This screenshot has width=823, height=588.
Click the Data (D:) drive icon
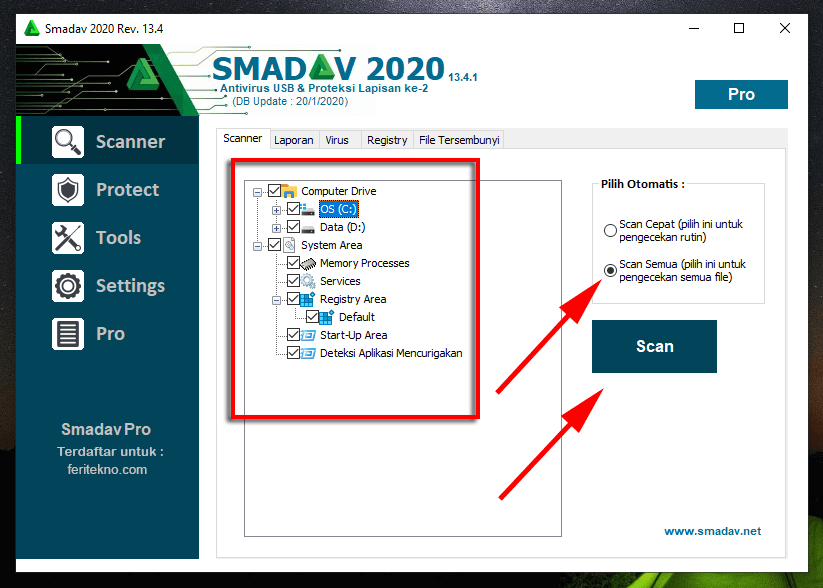point(308,228)
